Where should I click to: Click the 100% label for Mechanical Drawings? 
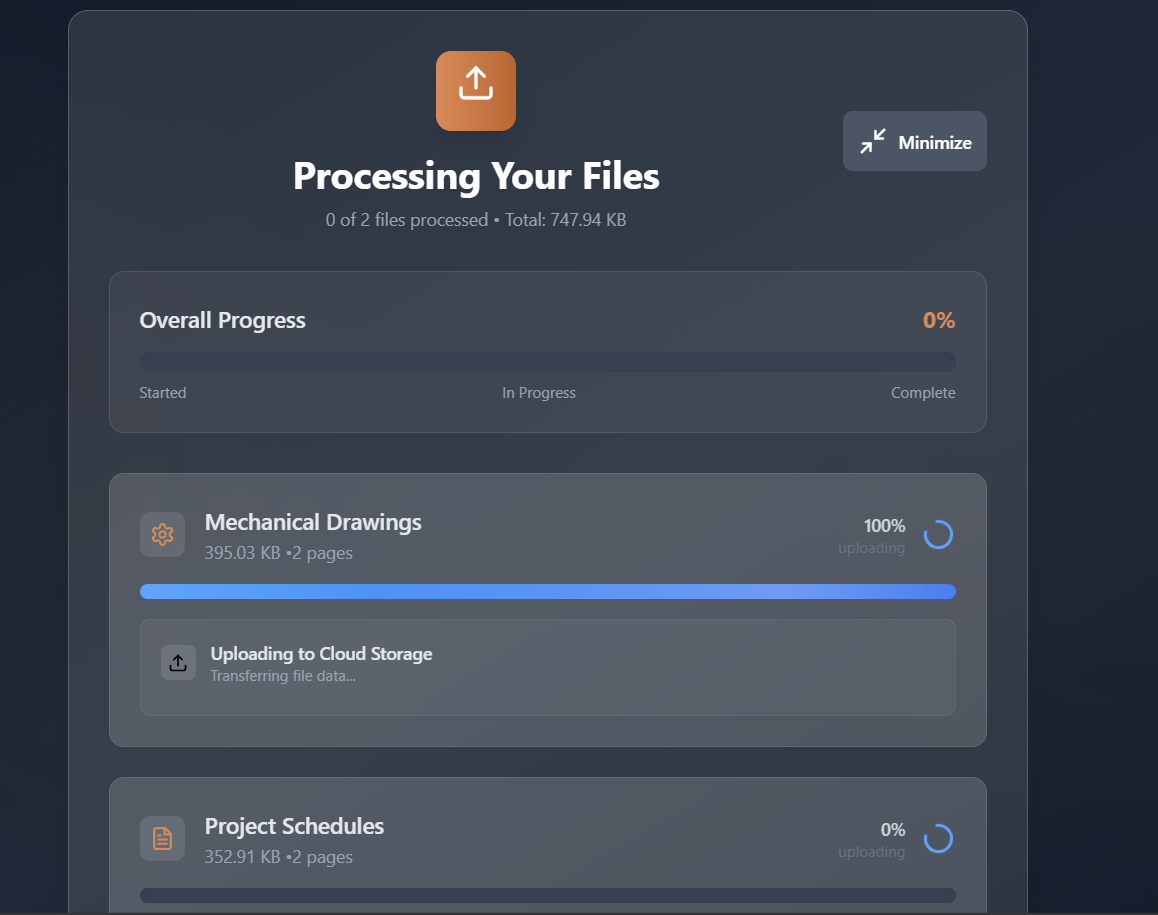pyautogui.click(x=884, y=526)
